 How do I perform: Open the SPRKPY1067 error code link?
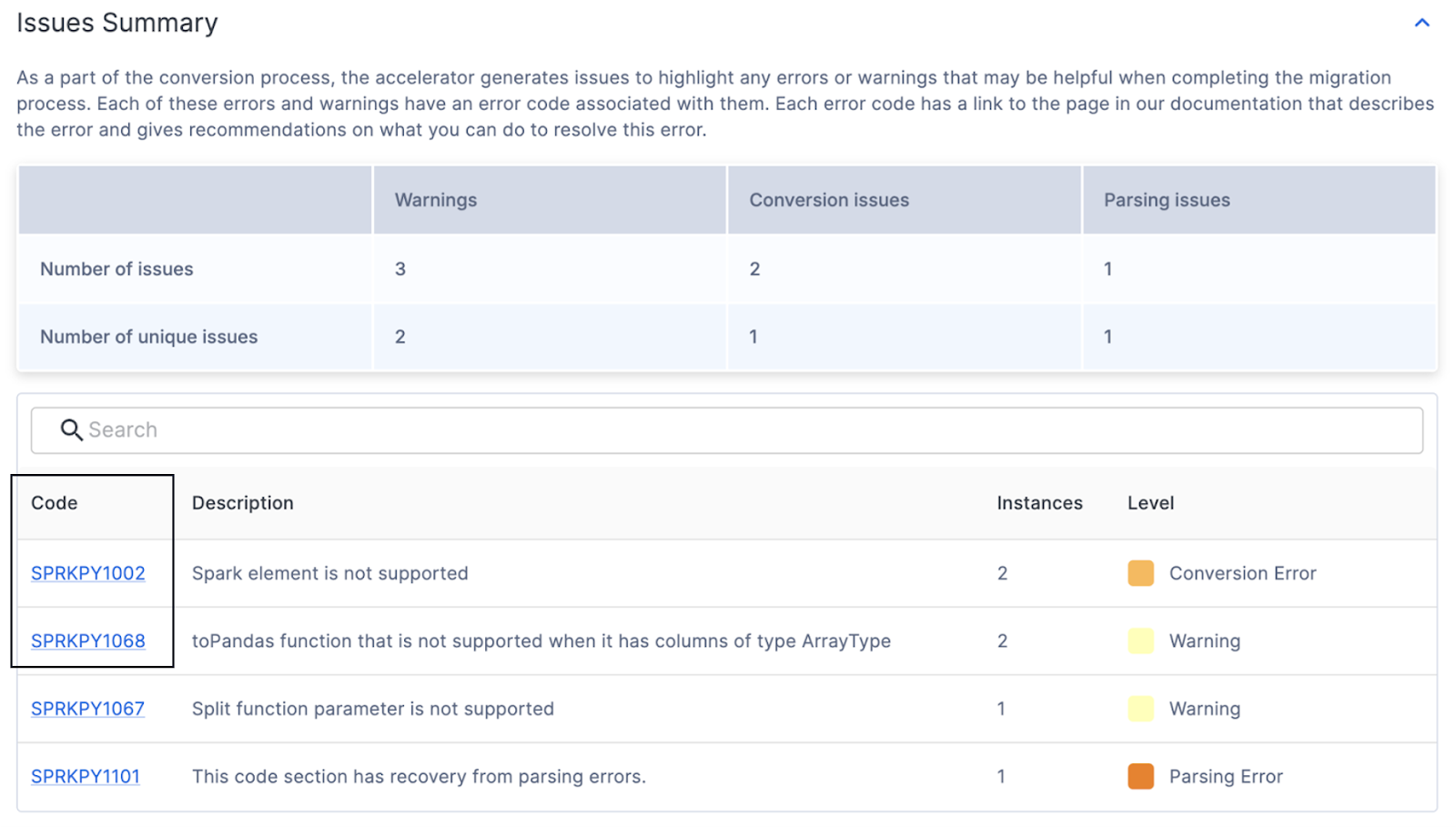(87, 709)
